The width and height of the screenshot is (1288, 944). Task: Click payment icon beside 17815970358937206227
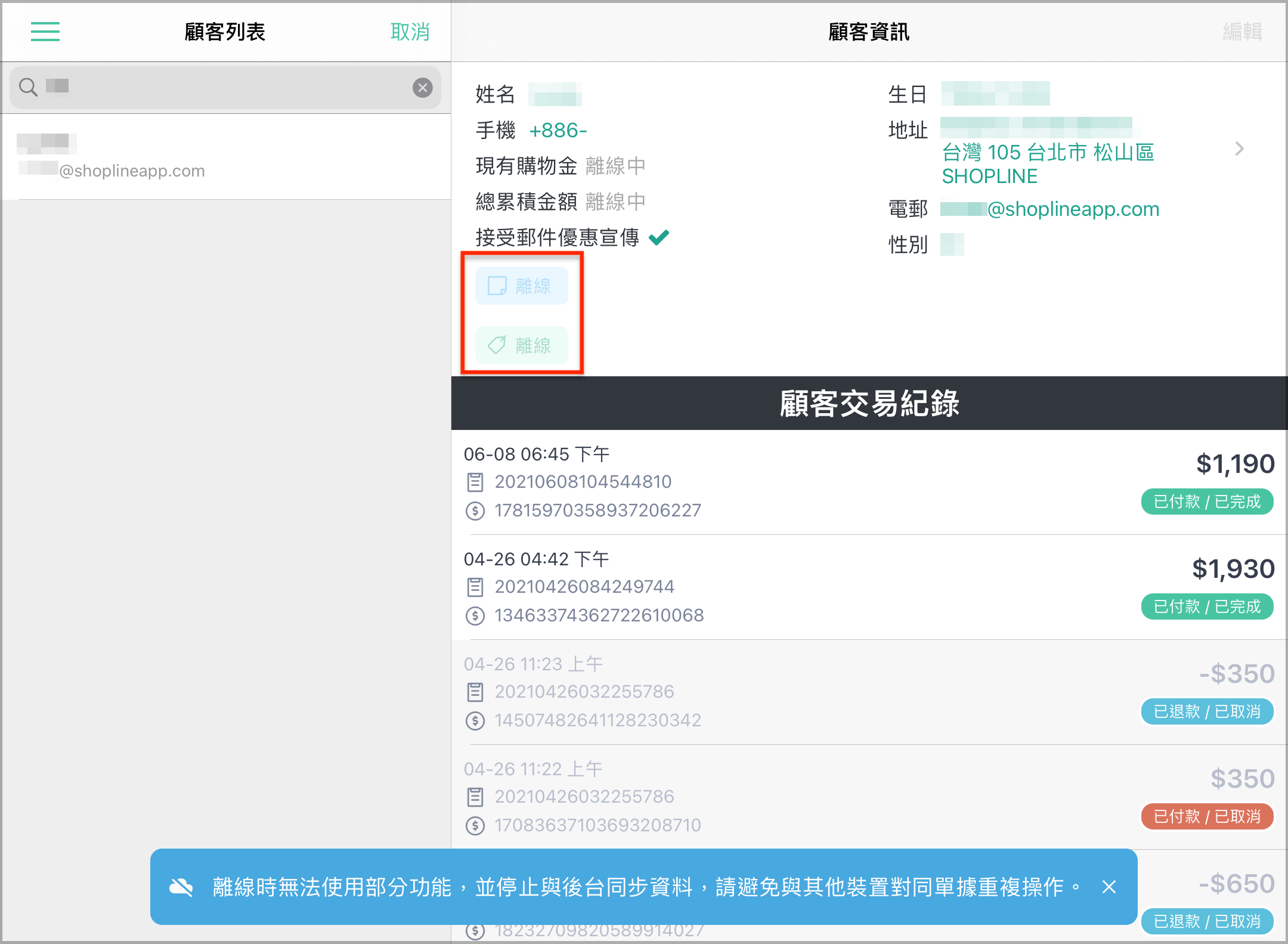click(475, 511)
